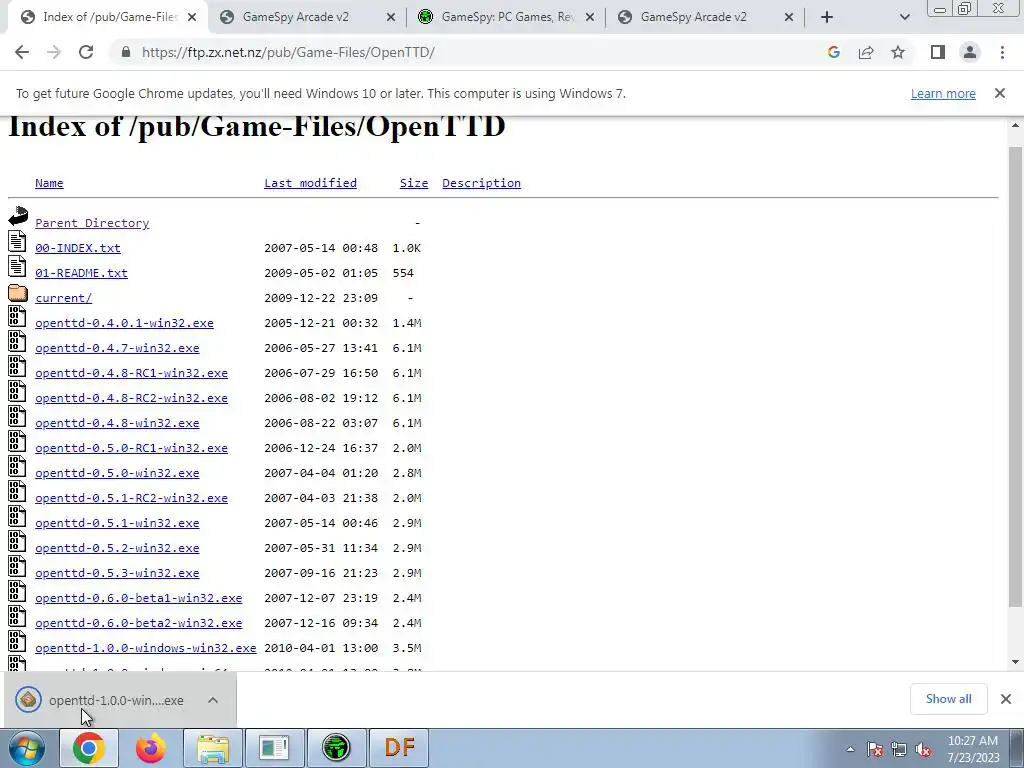Download openttd-0.4.8-RC2-win32.exe
The height and width of the screenshot is (768, 1024).
pyautogui.click(x=131, y=398)
